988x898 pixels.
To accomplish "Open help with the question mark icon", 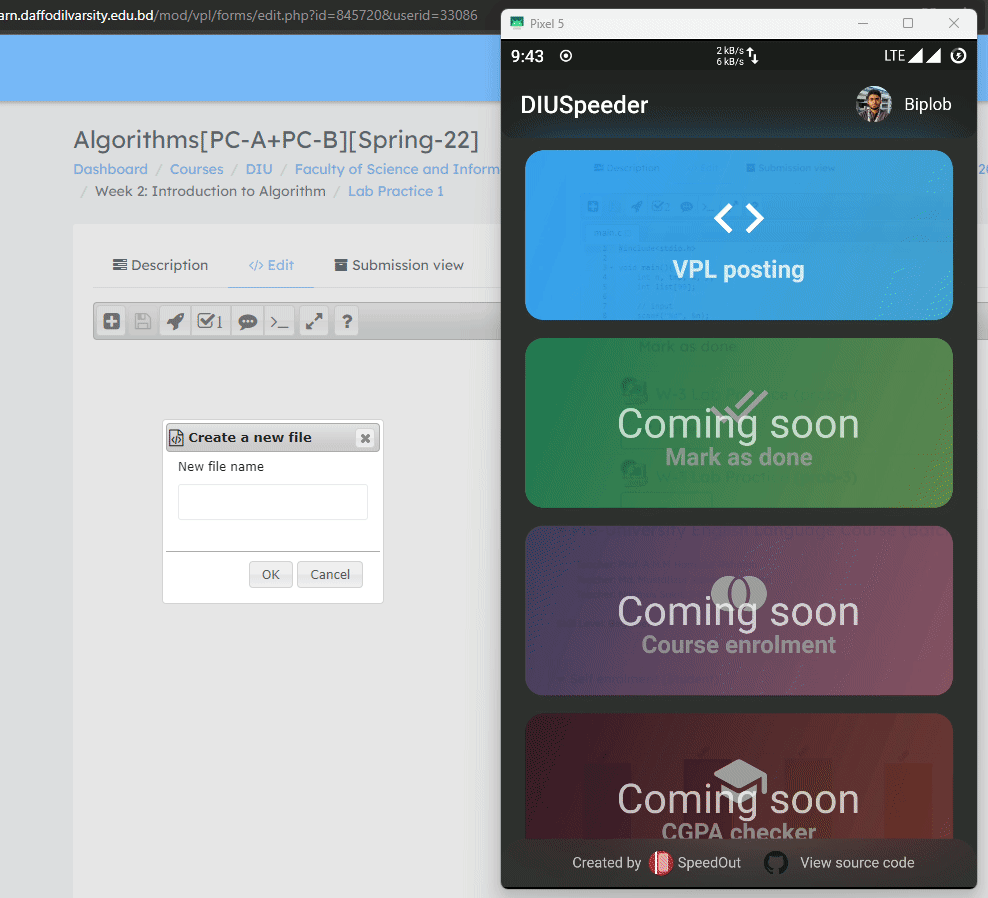I will 347,321.
